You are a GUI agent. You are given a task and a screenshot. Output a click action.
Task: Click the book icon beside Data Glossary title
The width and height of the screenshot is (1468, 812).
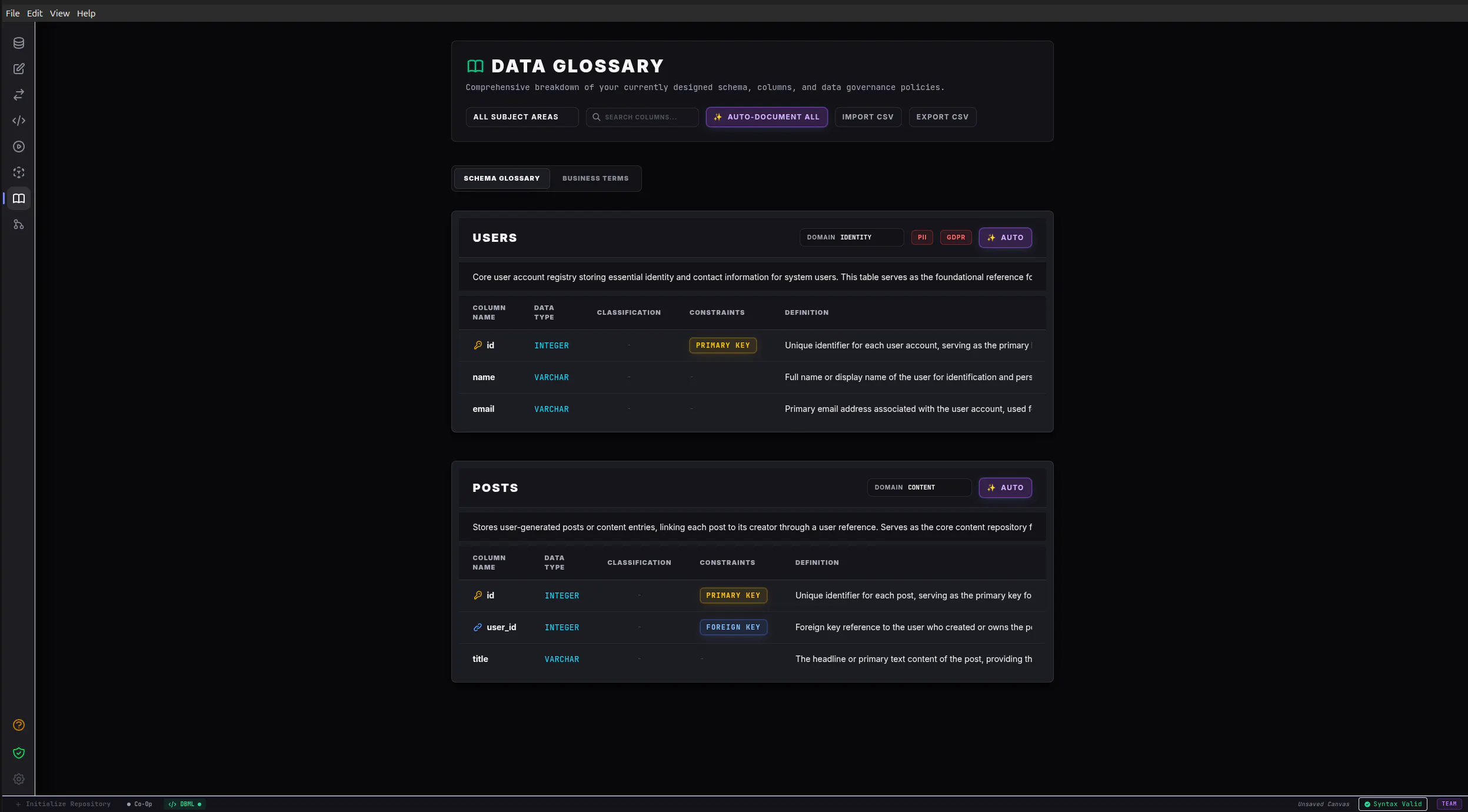[x=475, y=66]
